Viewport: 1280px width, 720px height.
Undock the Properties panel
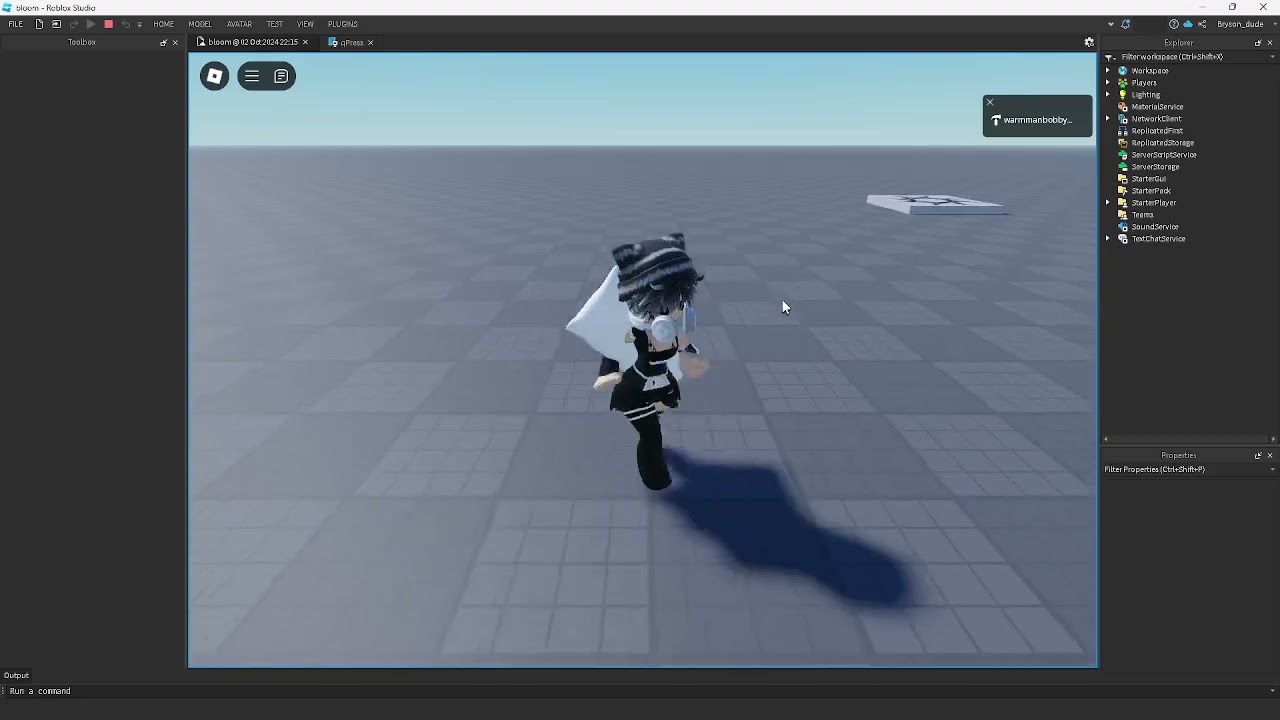coord(1258,455)
